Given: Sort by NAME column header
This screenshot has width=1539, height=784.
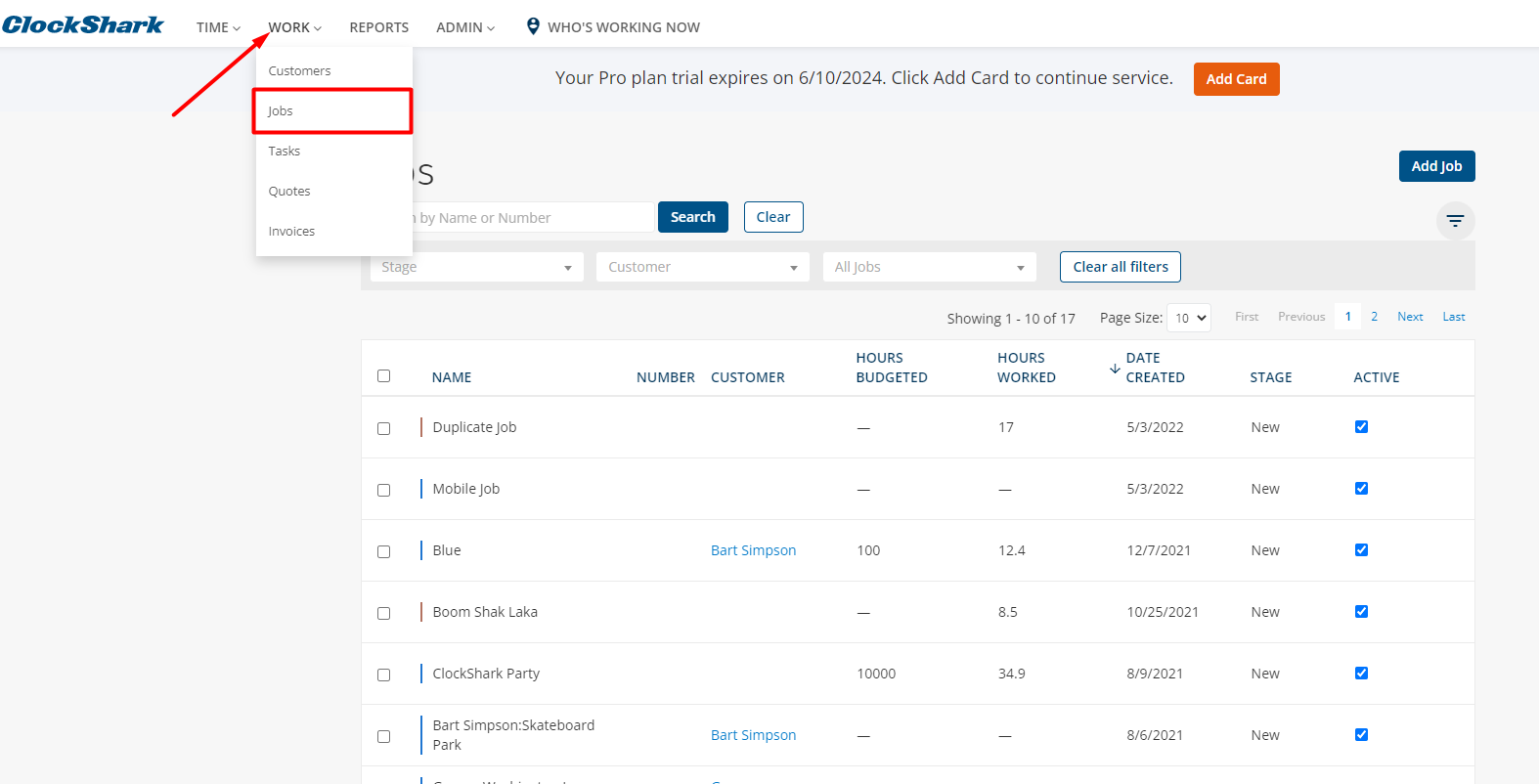Looking at the screenshot, I should (452, 377).
